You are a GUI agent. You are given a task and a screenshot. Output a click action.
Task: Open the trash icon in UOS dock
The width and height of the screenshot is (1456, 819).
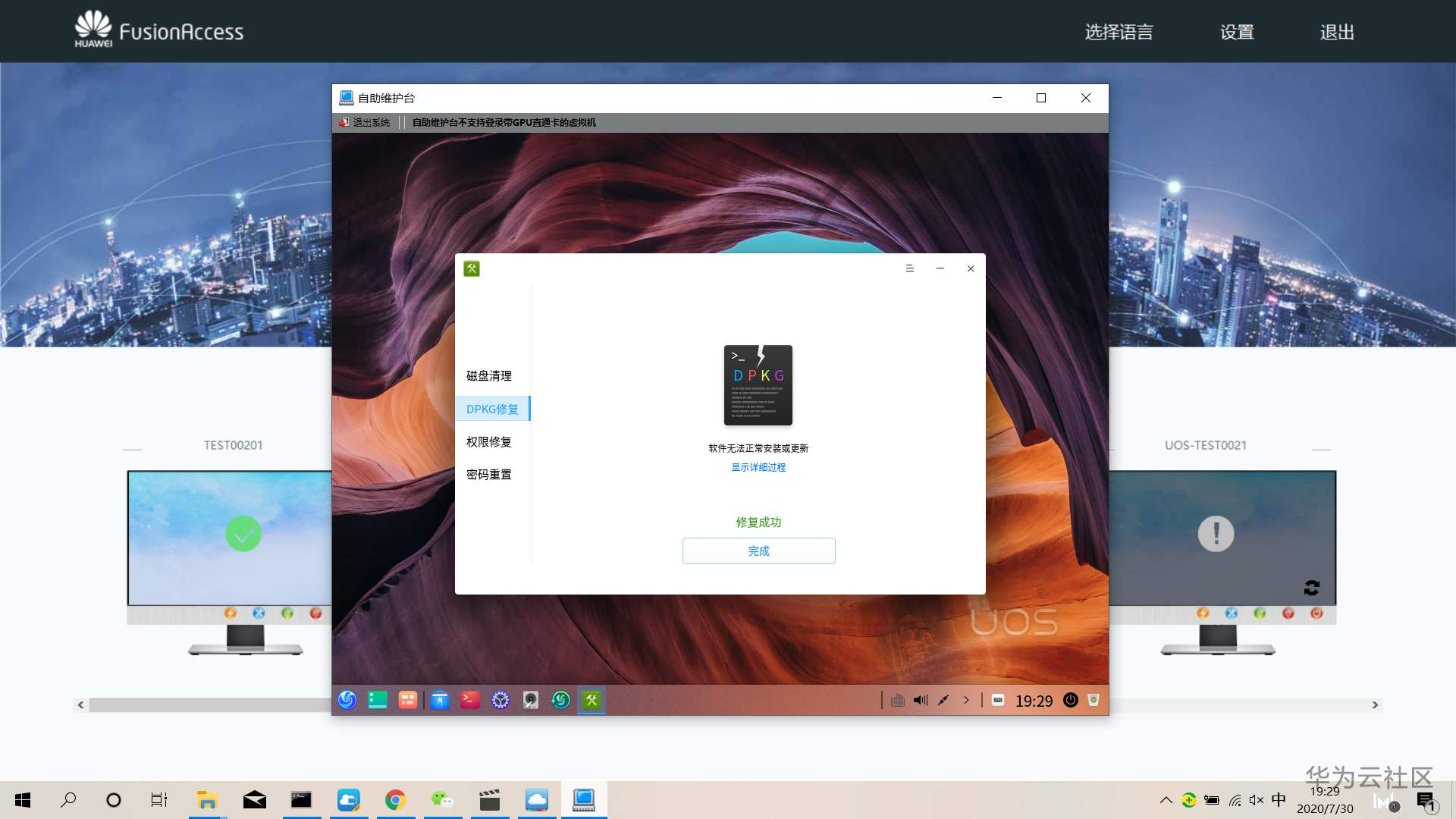point(1094,700)
